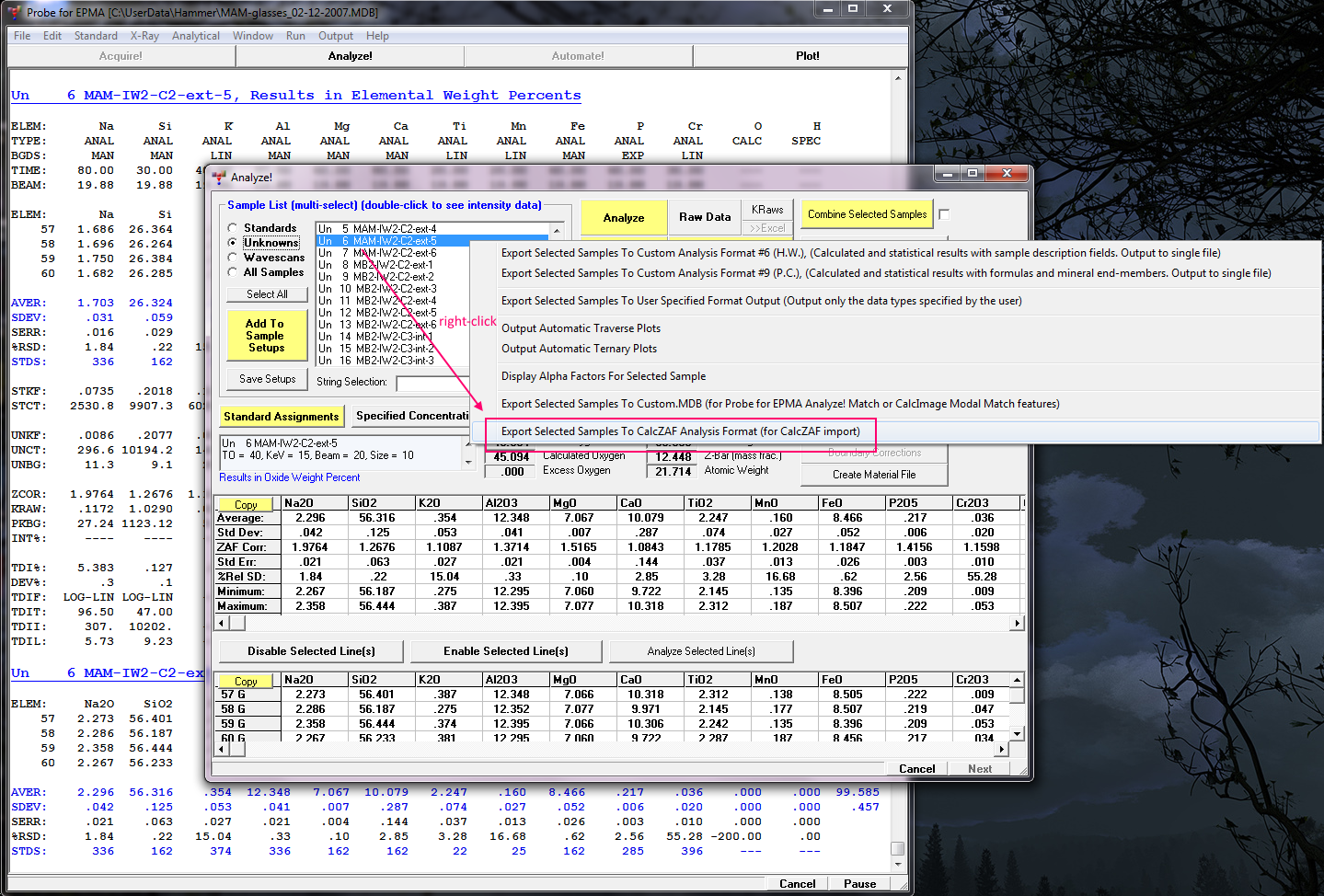
Task: Click the Plot! toolbar button
Action: 807,56
